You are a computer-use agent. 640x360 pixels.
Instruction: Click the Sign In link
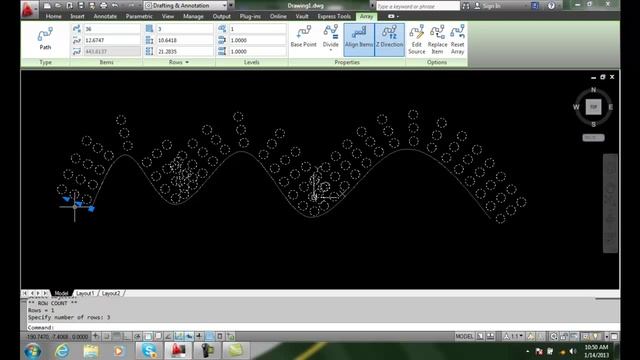pos(492,6)
